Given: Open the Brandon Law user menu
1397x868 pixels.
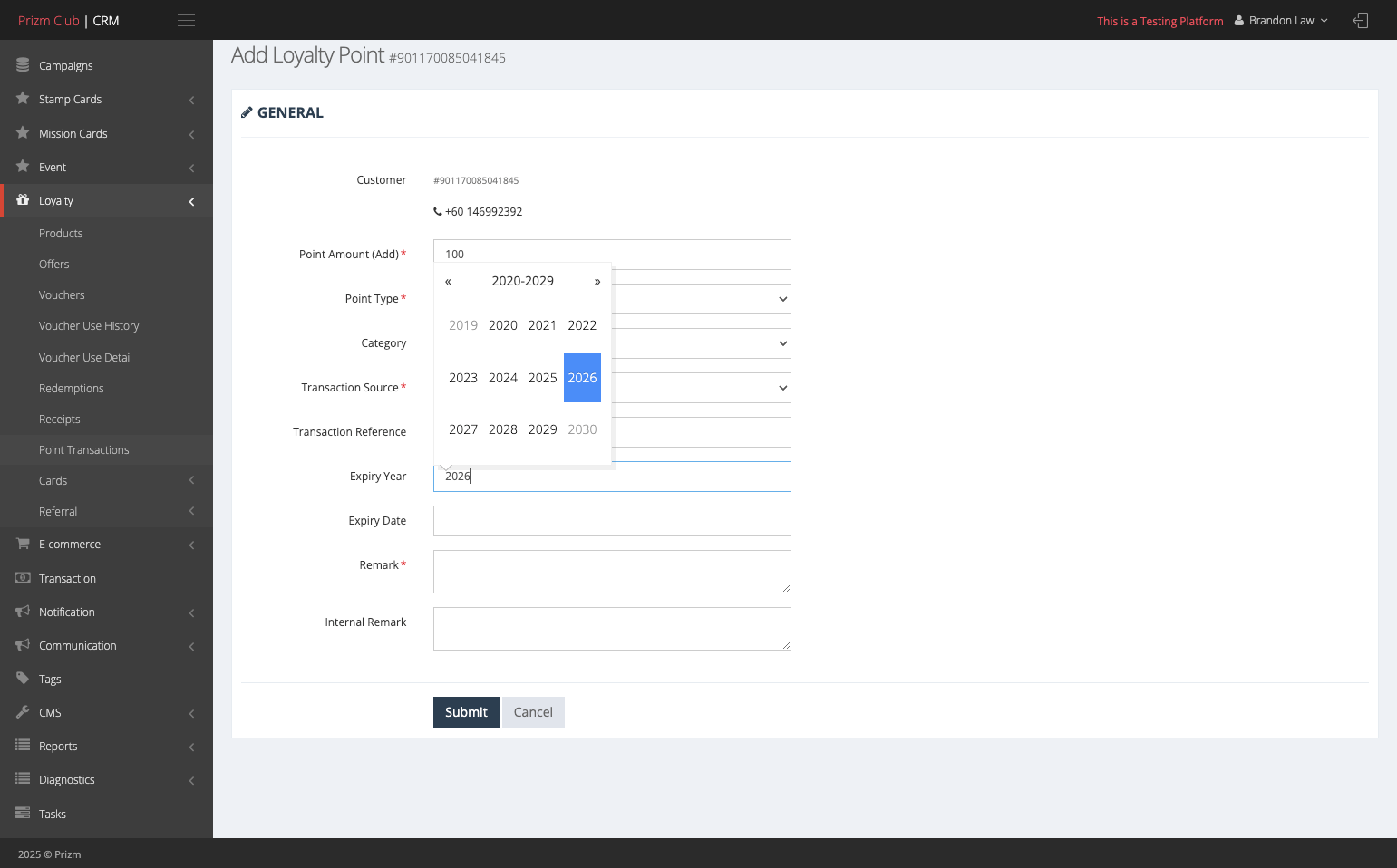Looking at the screenshot, I should (1281, 20).
